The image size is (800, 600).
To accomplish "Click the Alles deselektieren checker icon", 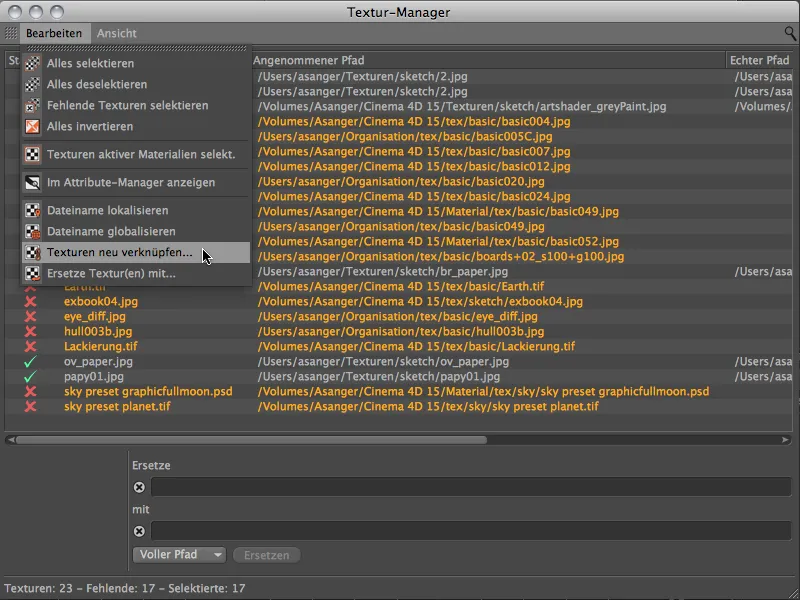I will 33,84.
